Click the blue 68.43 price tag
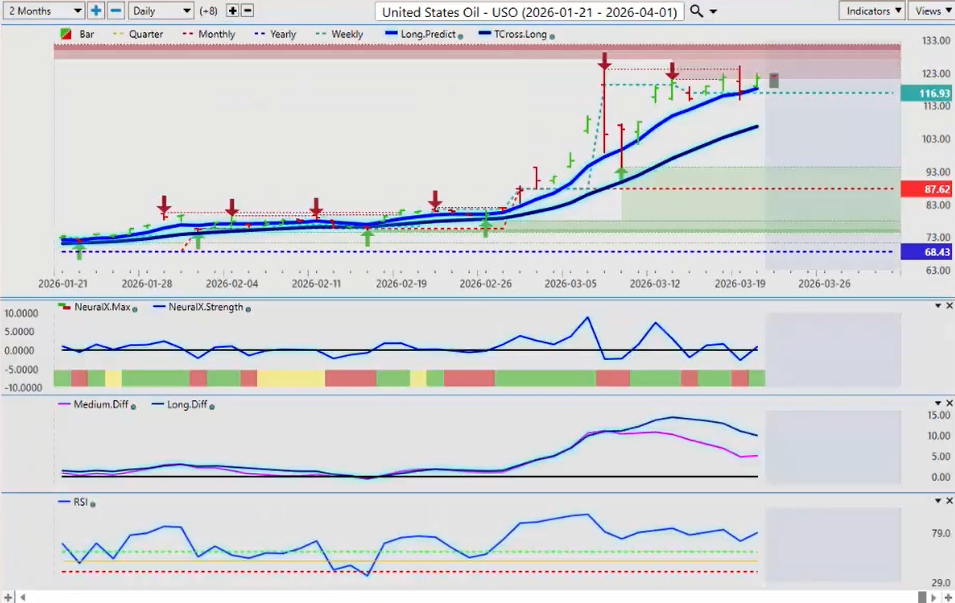 pyautogui.click(x=926, y=252)
